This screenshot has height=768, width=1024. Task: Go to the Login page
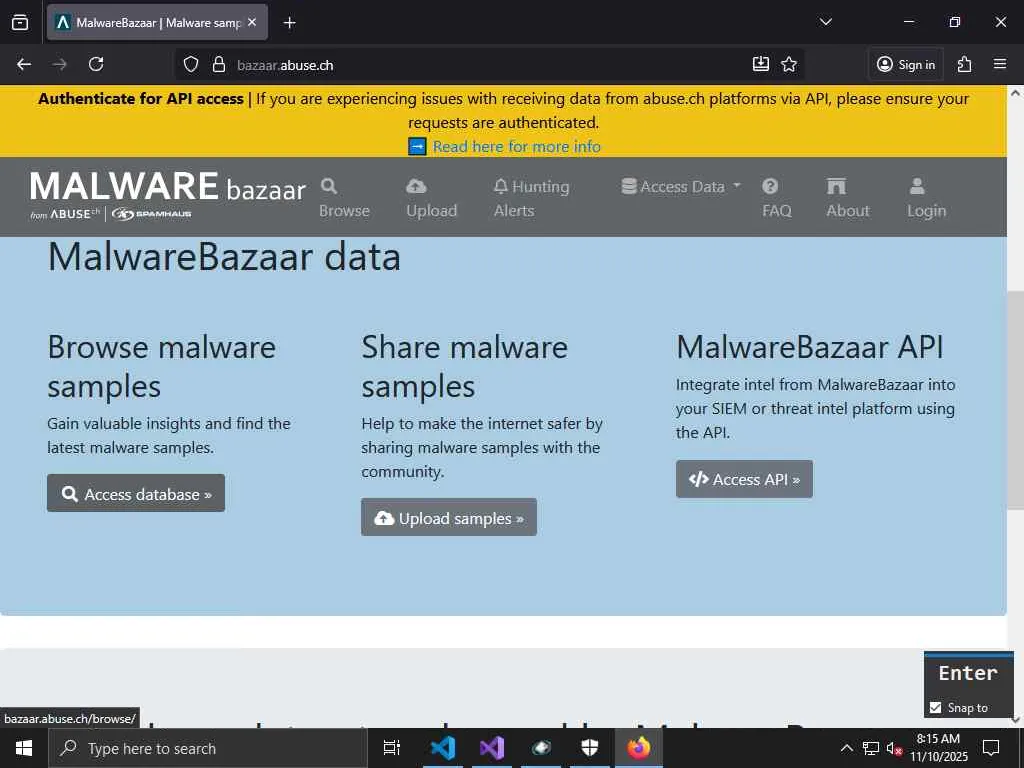pyautogui.click(x=926, y=199)
